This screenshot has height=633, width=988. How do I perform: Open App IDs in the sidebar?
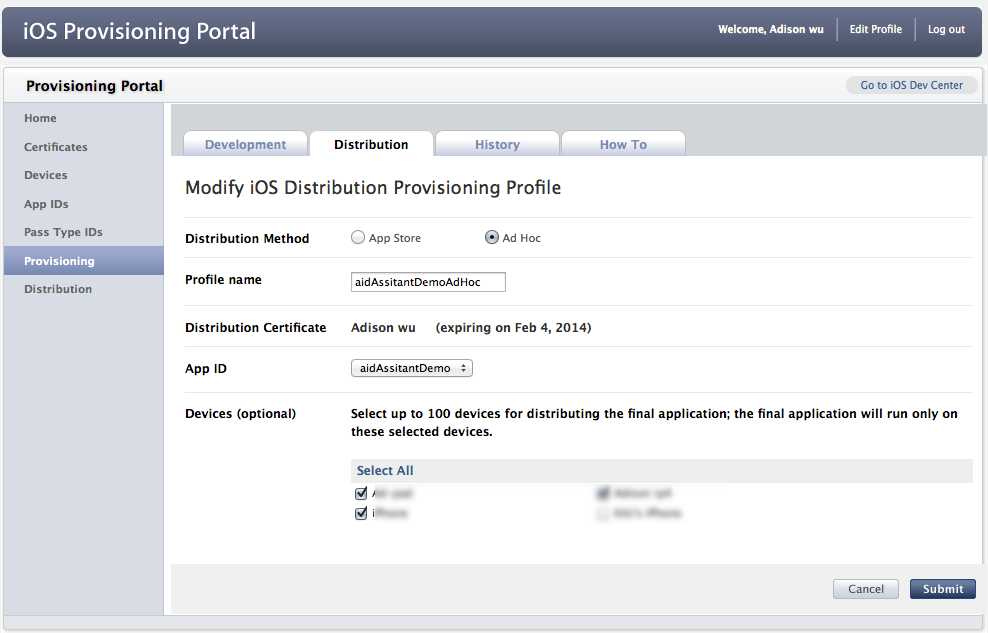(x=46, y=204)
